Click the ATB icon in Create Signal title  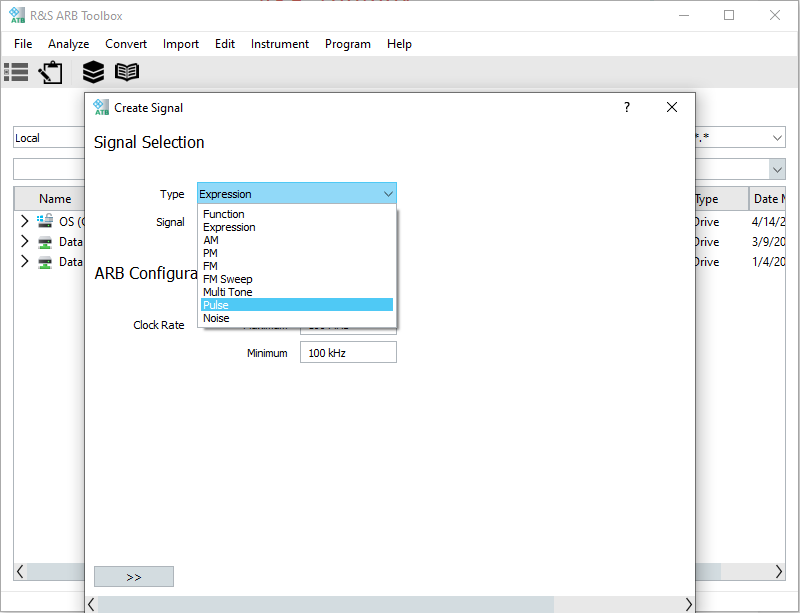(101, 107)
